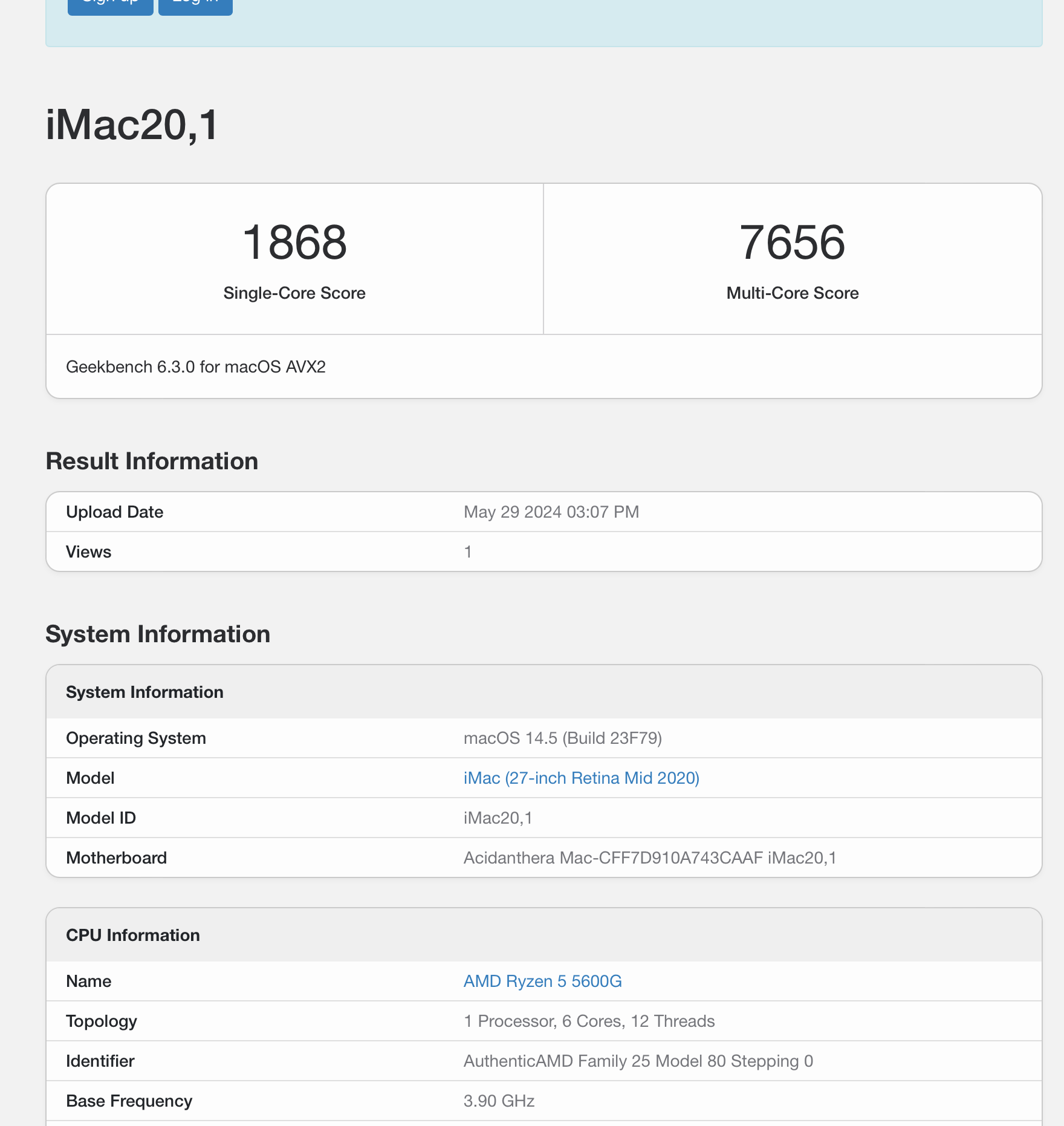Click the Multi-Core Score label
The height and width of the screenshot is (1126, 1064).
793,293
